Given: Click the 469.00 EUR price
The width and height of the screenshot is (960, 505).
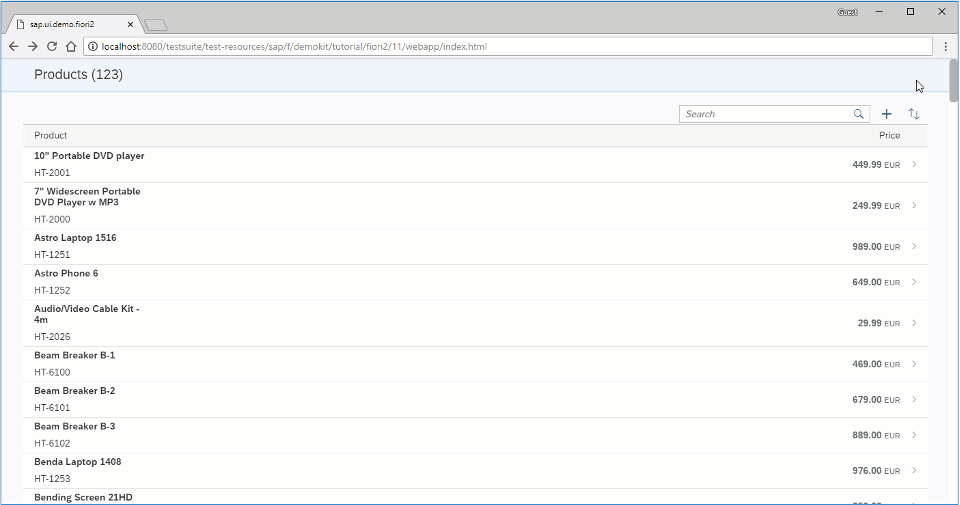Looking at the screenshot, I should click(876, 364).
